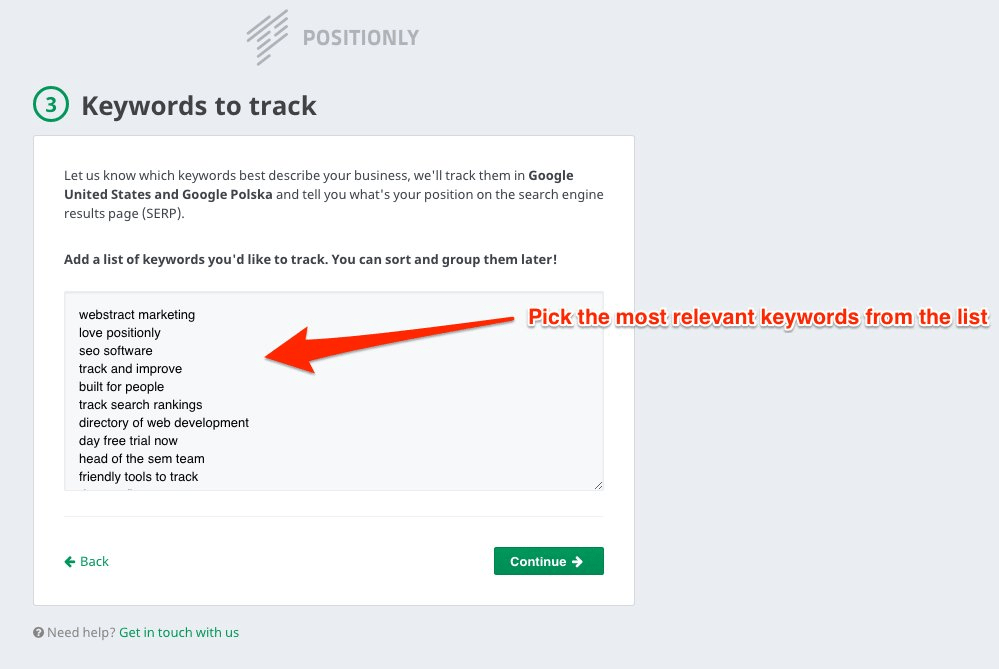This screenshot has height=669, width=999.
Task: Click the textarea resize handle grip
Action: pyautogui.click(x=598, y=483)
